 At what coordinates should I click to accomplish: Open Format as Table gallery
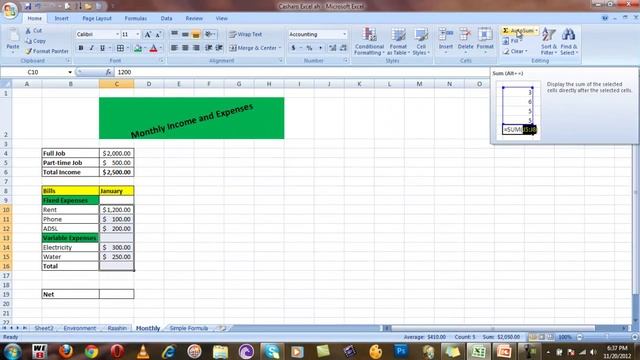point(398,41)
